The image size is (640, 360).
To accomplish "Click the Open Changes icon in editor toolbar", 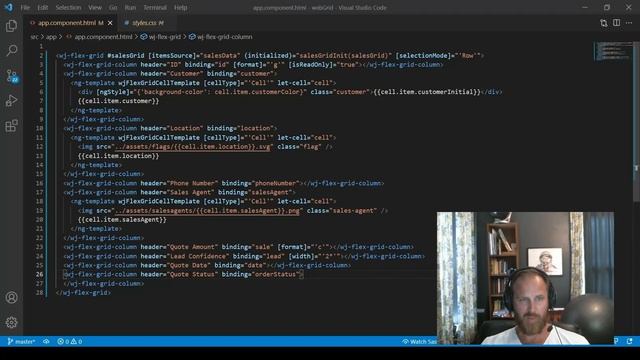I will tap(604, 23).
